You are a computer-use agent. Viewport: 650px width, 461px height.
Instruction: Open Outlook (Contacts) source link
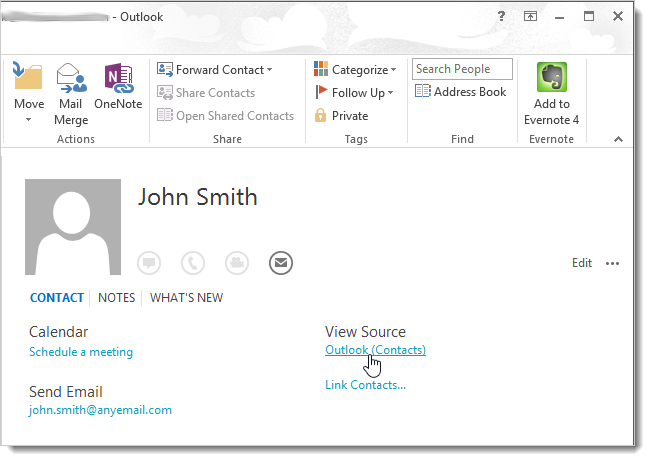point(375,350)
